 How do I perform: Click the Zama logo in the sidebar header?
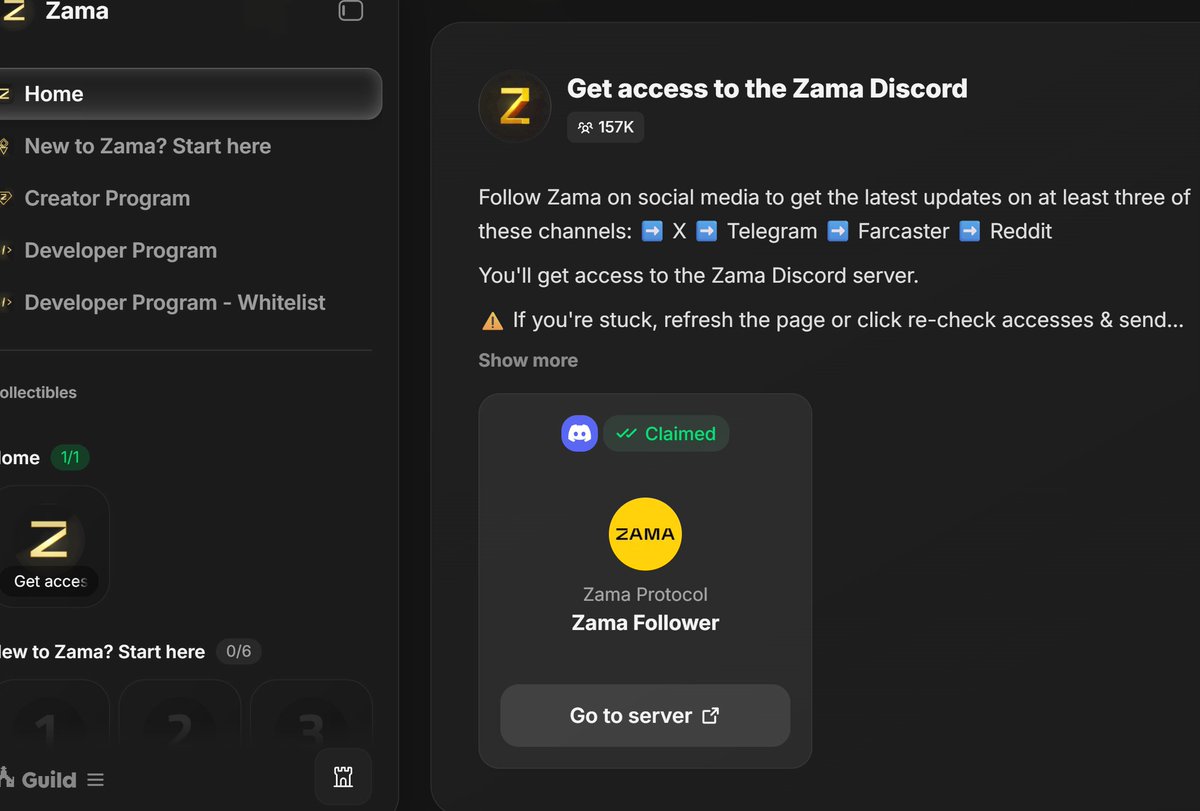pyautogui.click(x=14, y=12)
